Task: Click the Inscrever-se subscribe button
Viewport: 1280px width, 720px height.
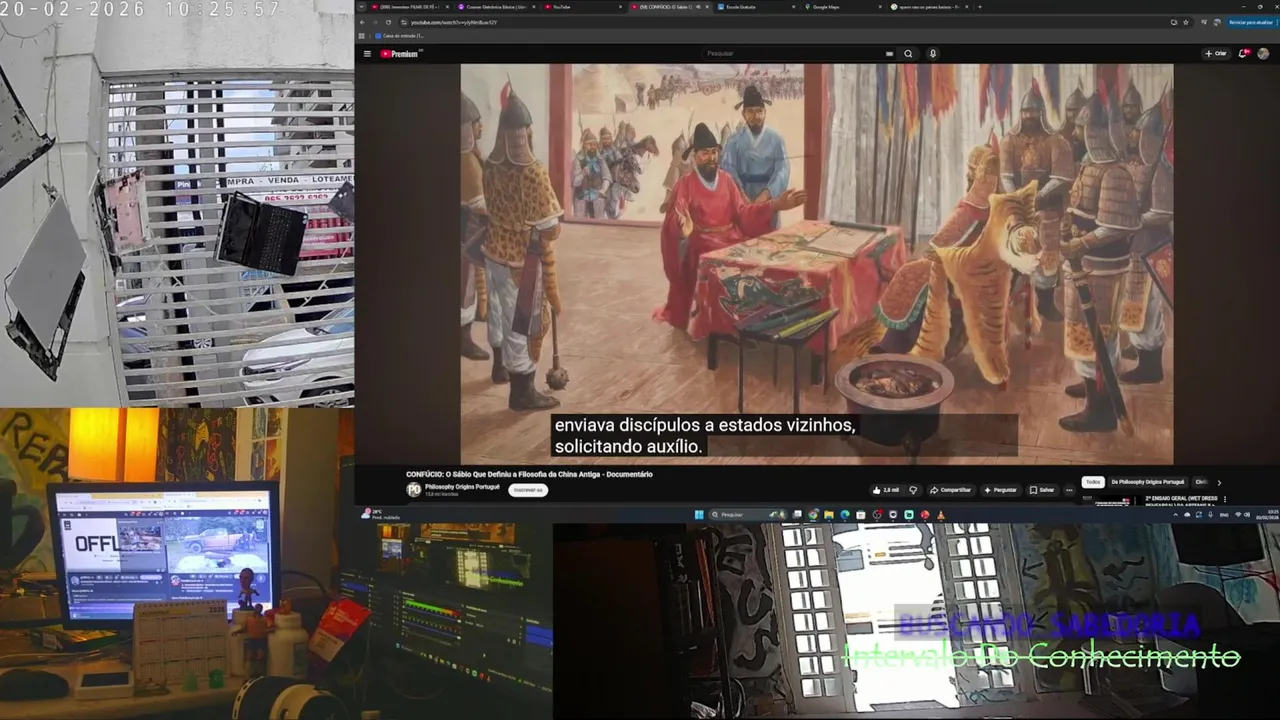Action: click(x=528, y=490)
